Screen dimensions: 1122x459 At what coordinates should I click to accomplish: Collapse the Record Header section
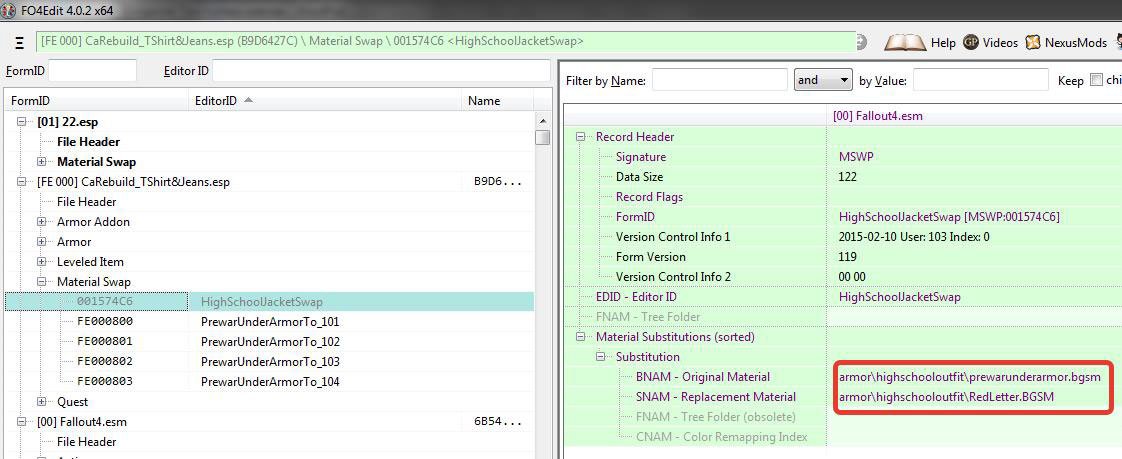[582, 137]
